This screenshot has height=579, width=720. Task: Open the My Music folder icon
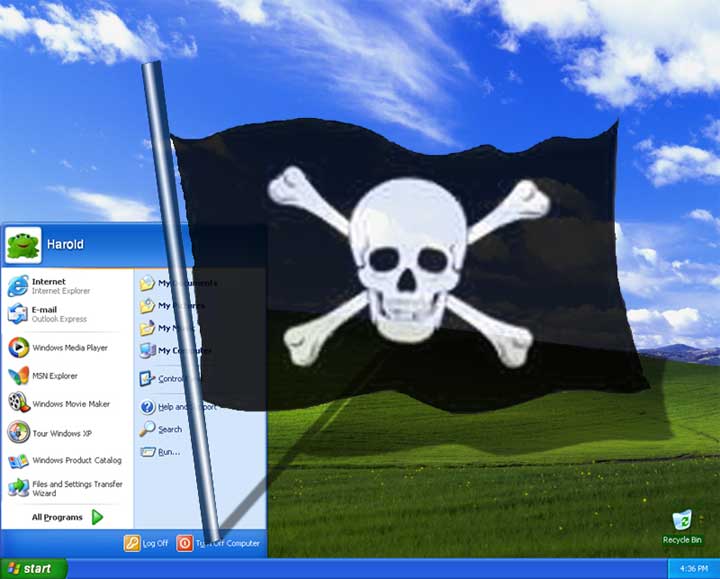point(147,328)
